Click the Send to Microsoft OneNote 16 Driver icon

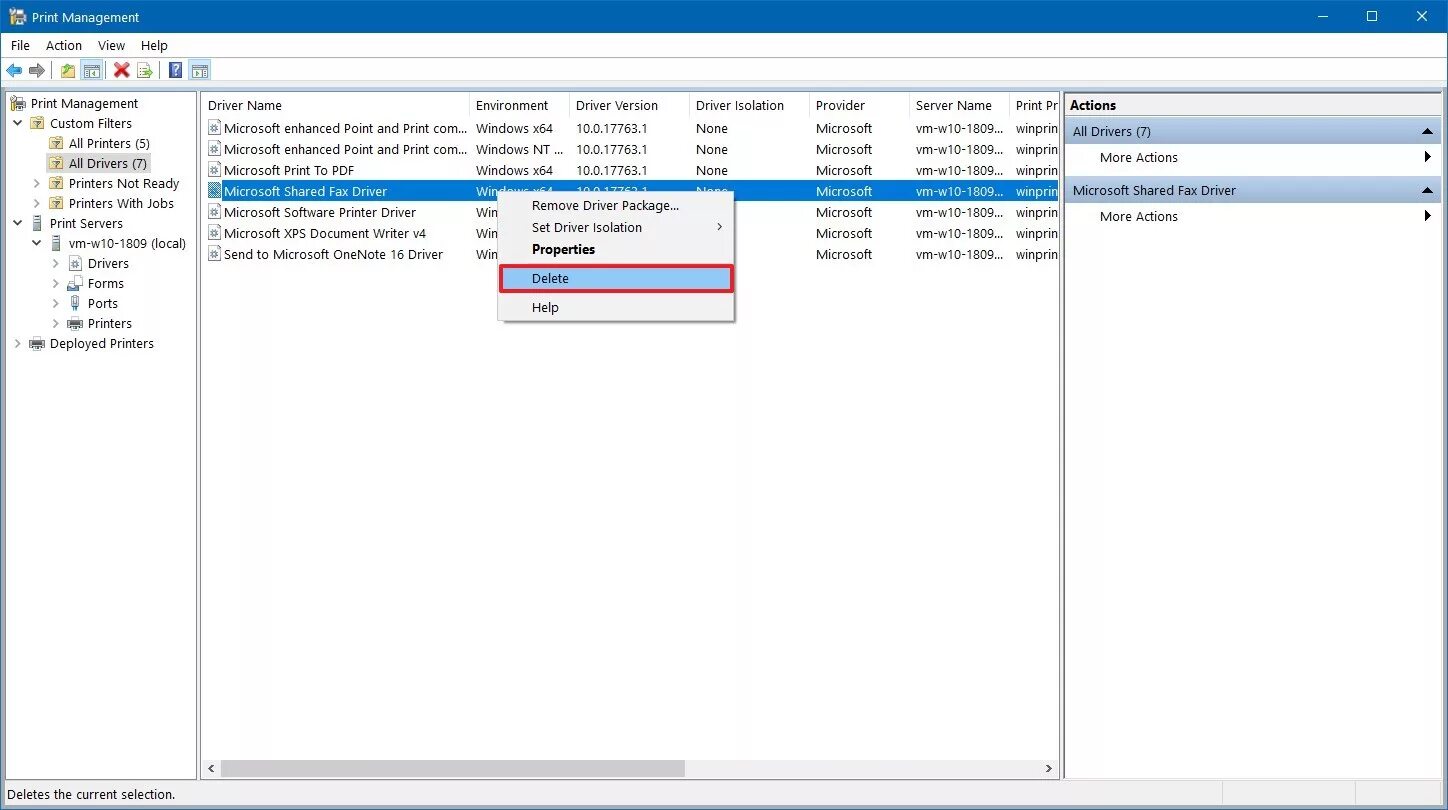(x=214, y=254)
